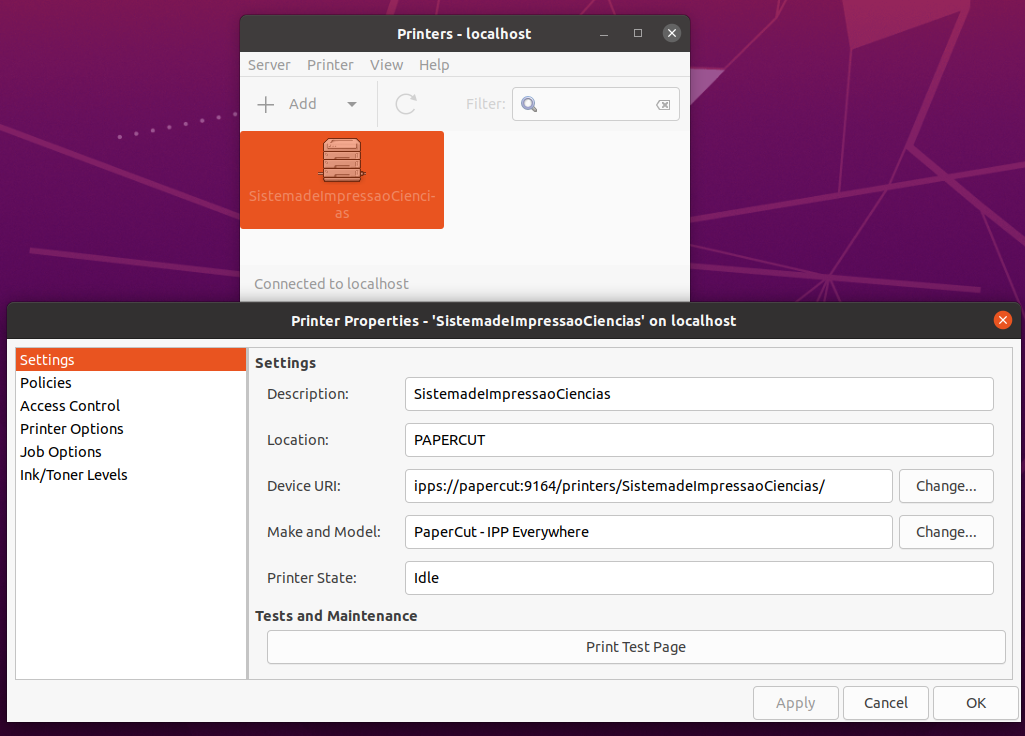Select Policies in the sidebar list
1025x736 pixels.
46,383
